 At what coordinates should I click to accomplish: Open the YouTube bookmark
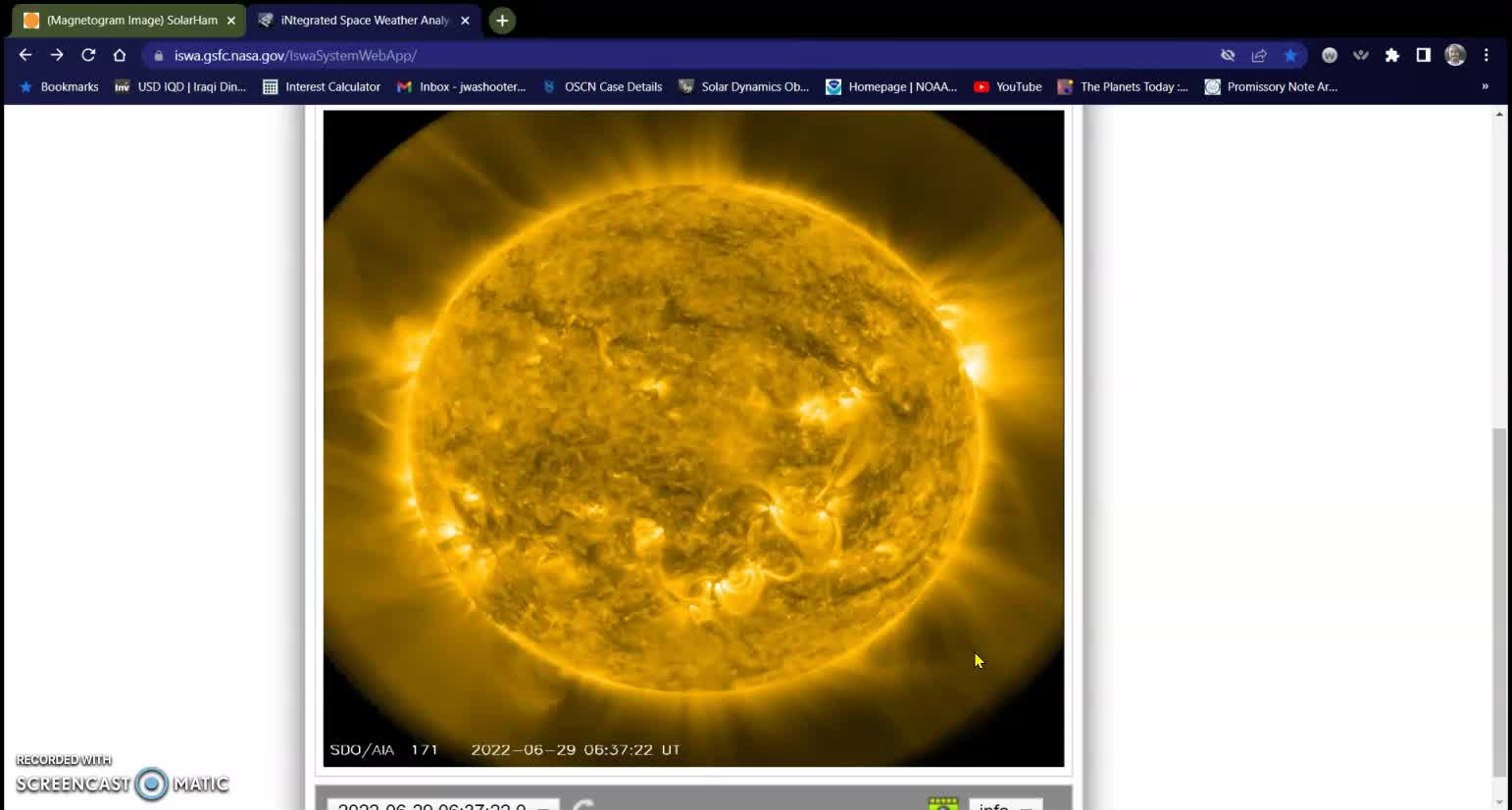(1008, 86)
